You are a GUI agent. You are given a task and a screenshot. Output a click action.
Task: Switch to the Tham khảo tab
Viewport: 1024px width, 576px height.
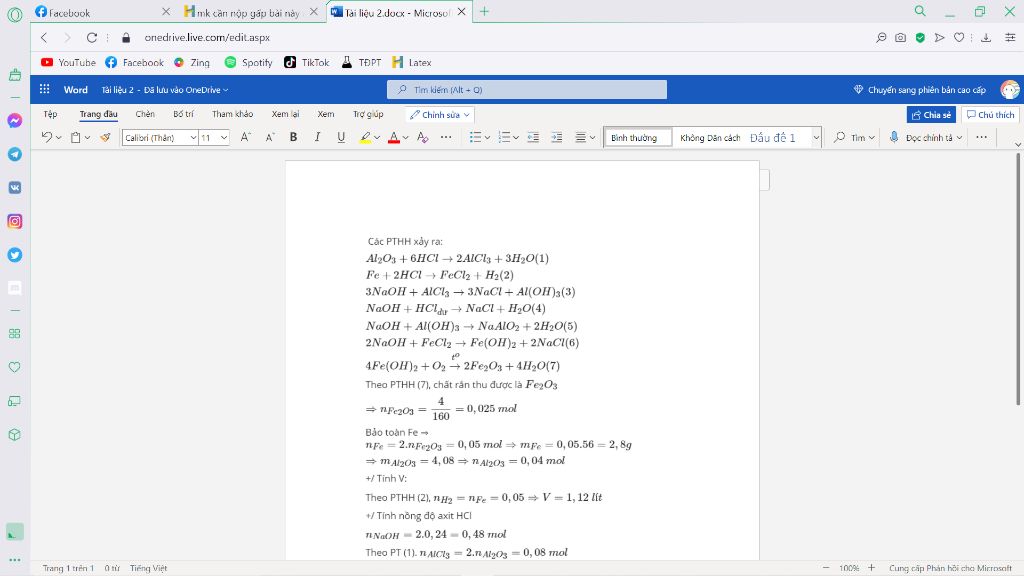[232, 114]
